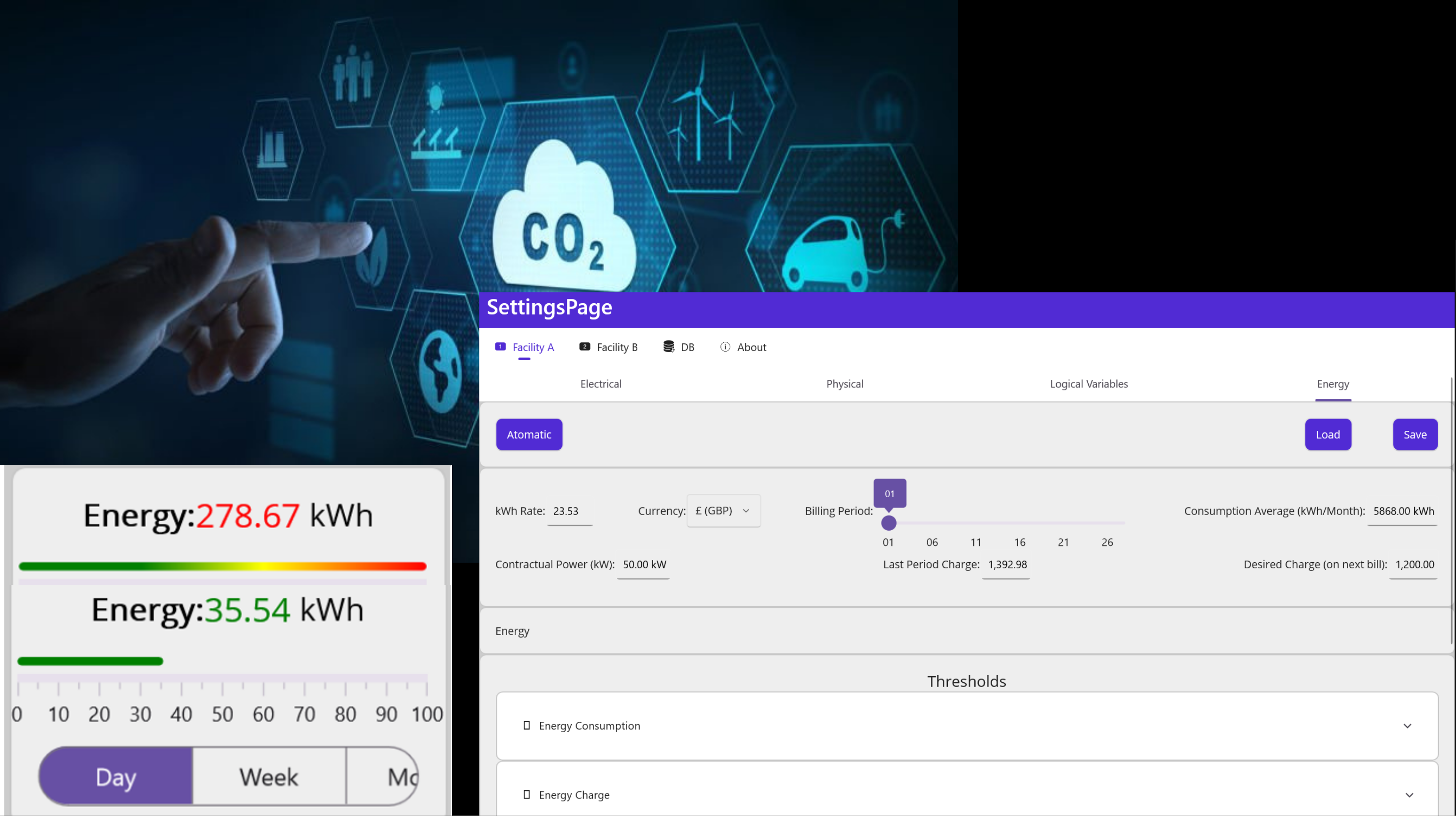Open the Currency dropdown
Screen dimensions: 1456x816
723,510
